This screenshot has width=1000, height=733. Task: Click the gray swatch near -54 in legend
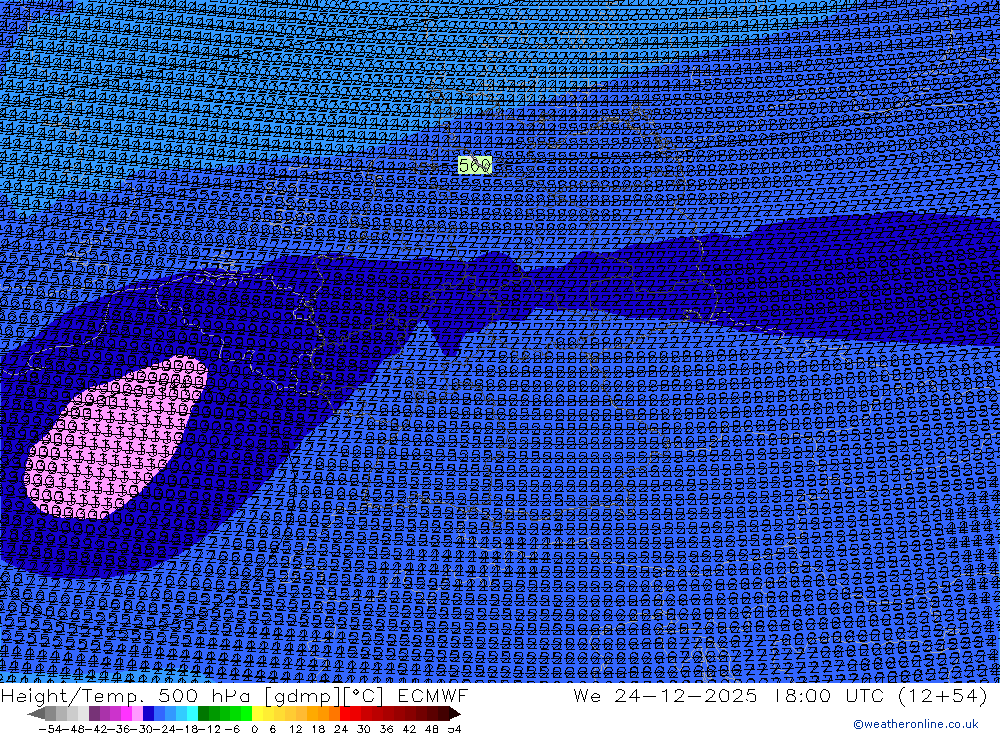[x=52, y=714]
